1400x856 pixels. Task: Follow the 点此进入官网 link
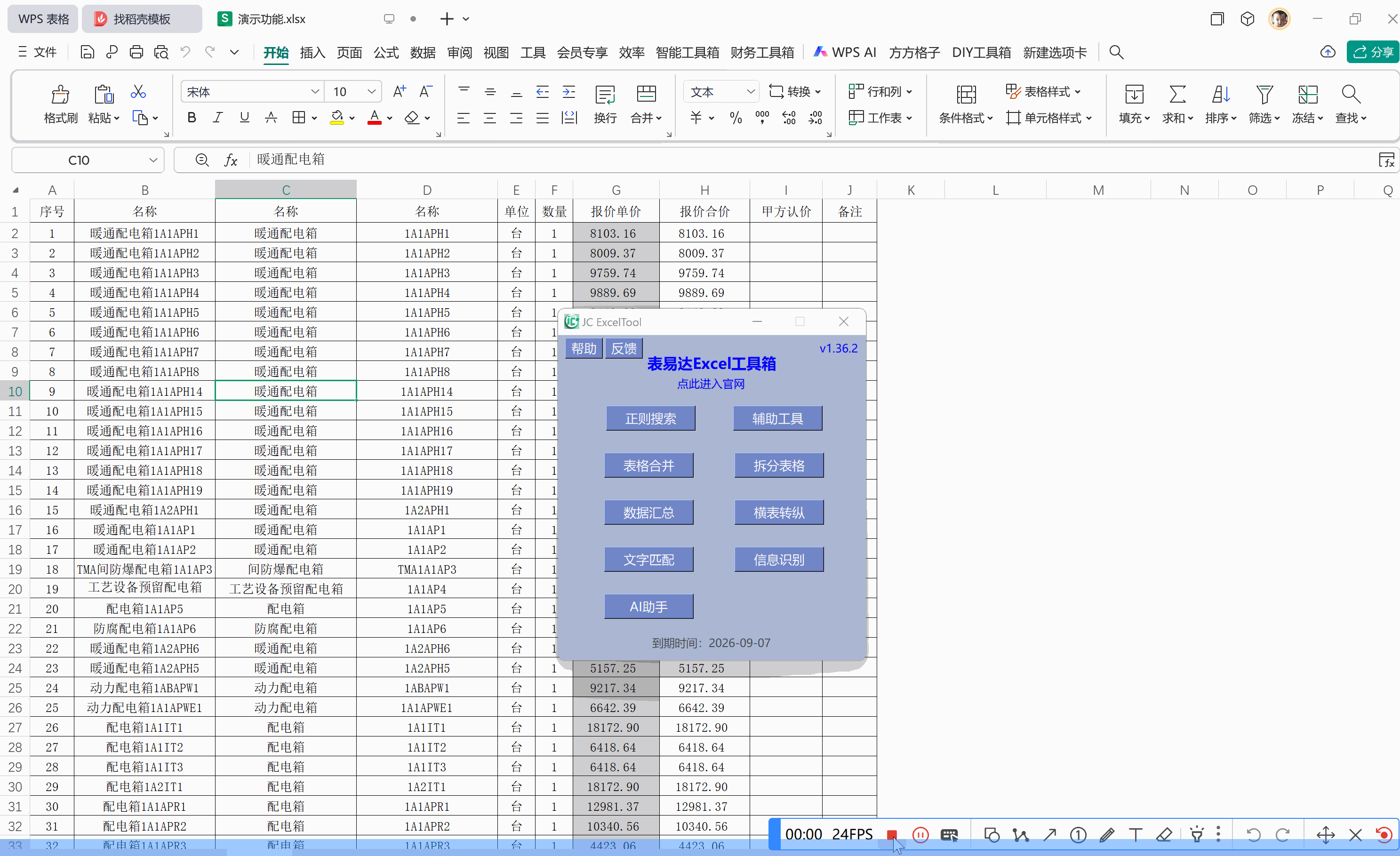[x=710, y=384]
